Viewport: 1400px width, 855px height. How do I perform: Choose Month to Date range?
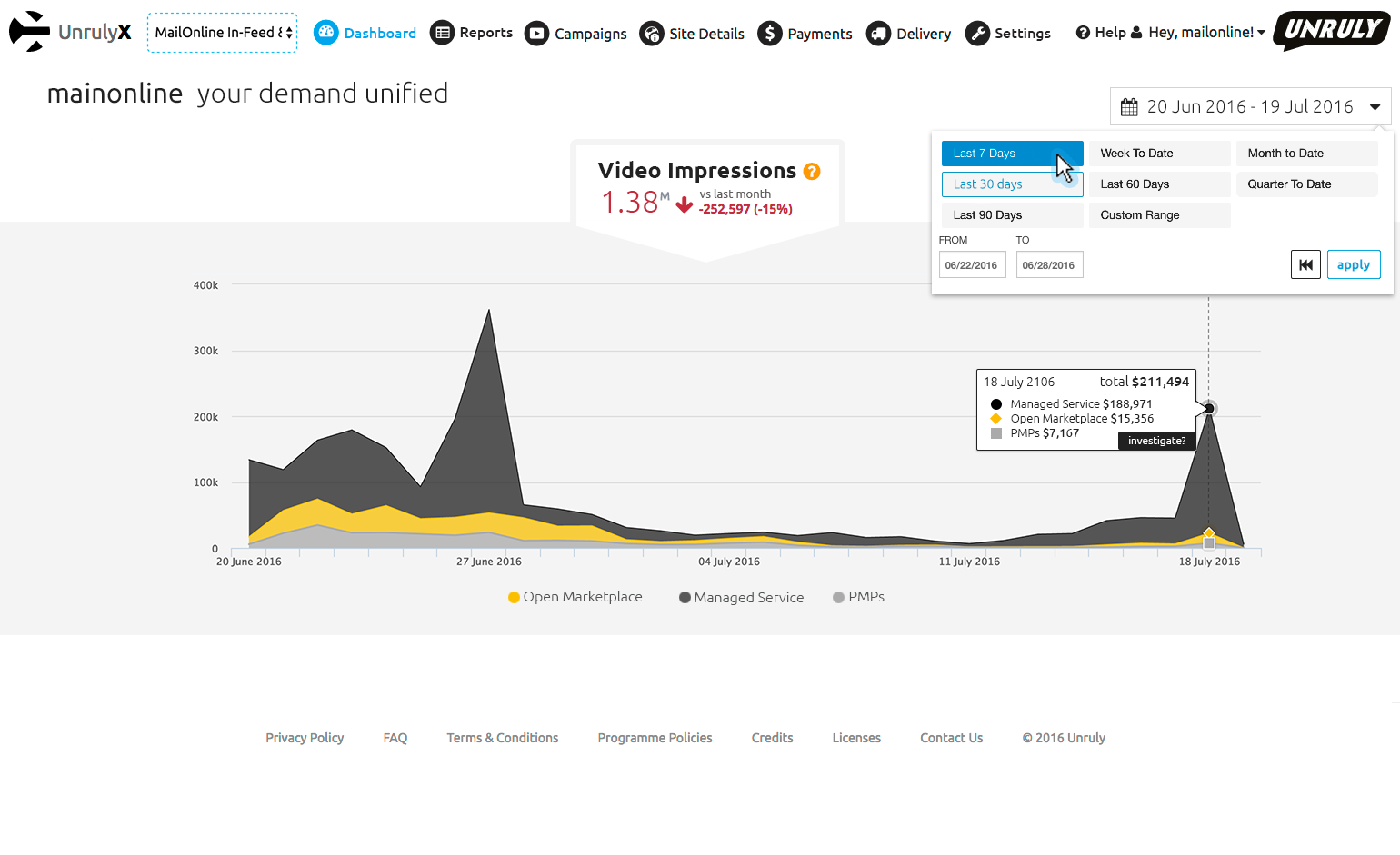coord(1306,154)
